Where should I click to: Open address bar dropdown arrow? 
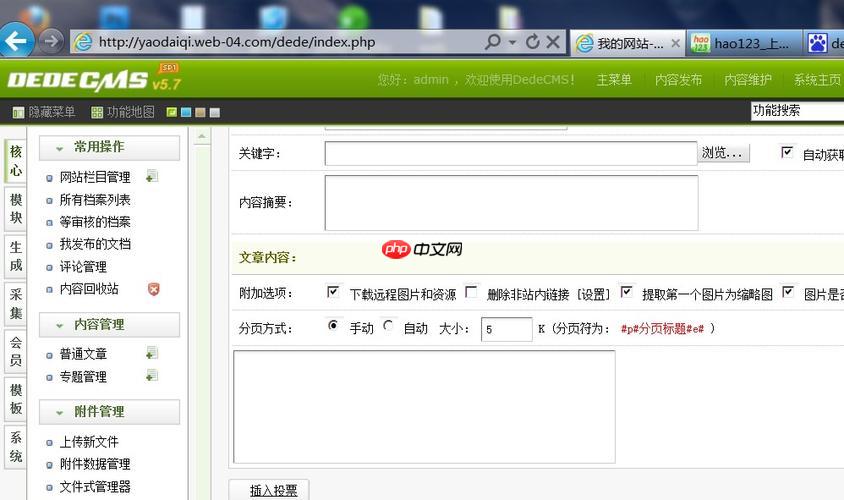(x=512, y=42)
